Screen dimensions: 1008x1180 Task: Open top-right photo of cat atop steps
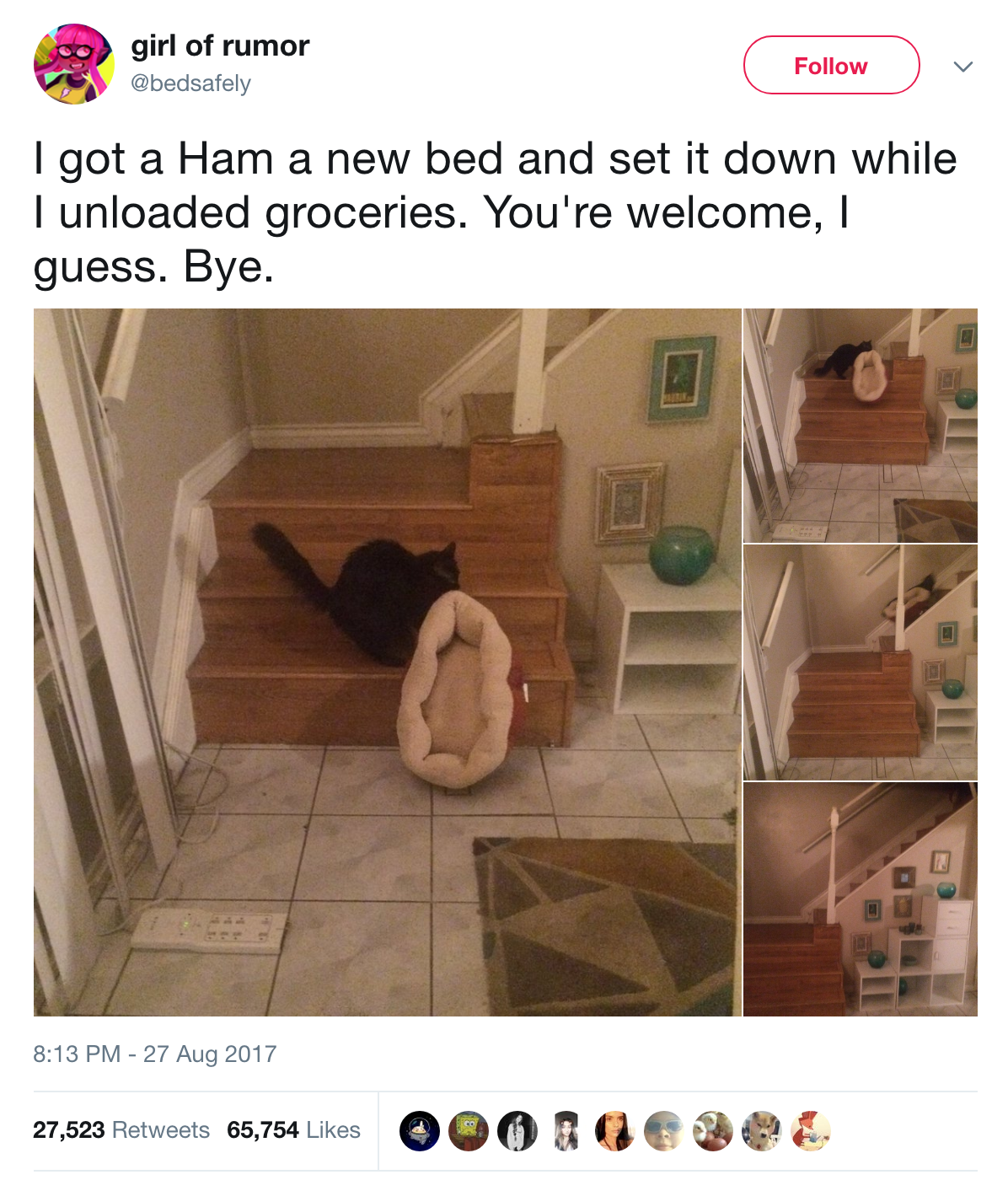tap(861, 426)
